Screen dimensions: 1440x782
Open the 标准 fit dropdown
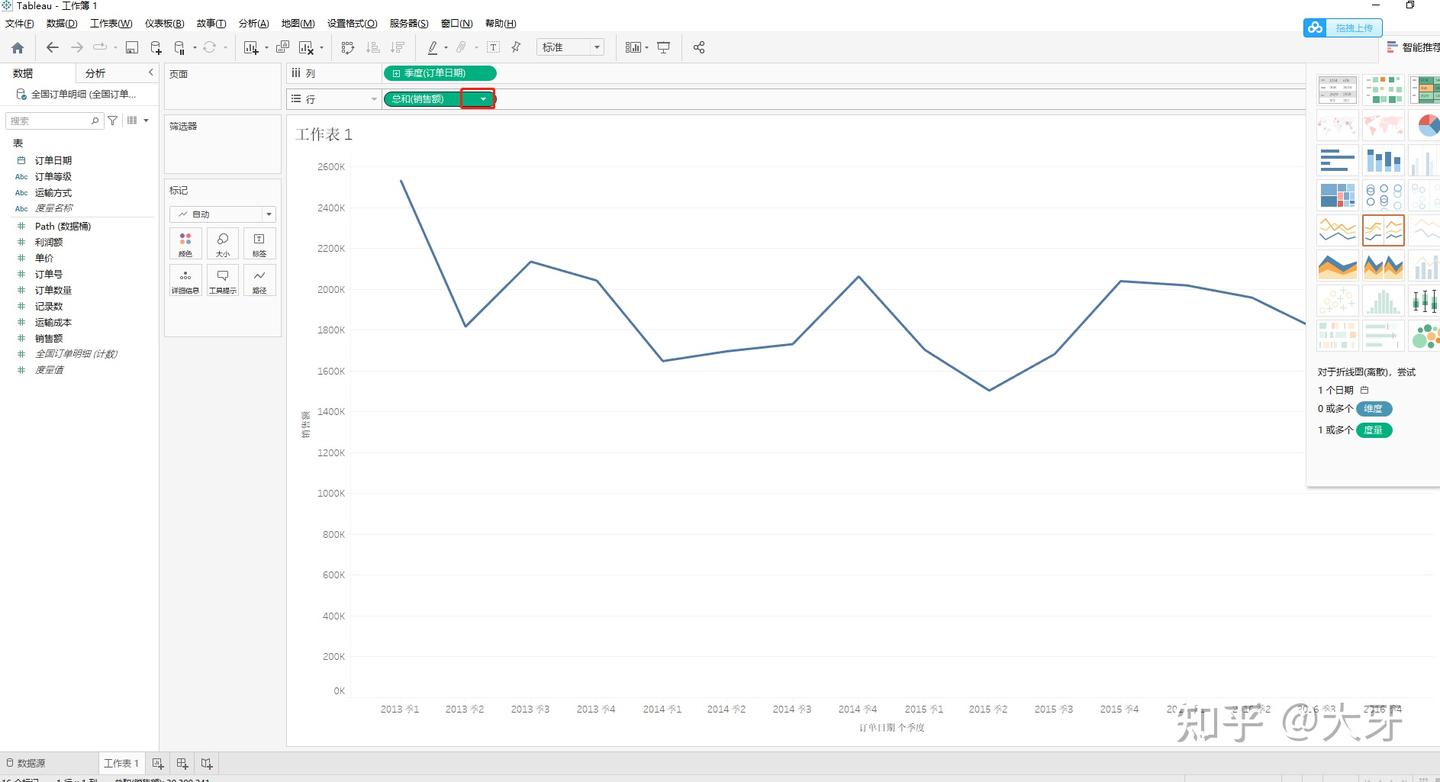coord(571,47)
